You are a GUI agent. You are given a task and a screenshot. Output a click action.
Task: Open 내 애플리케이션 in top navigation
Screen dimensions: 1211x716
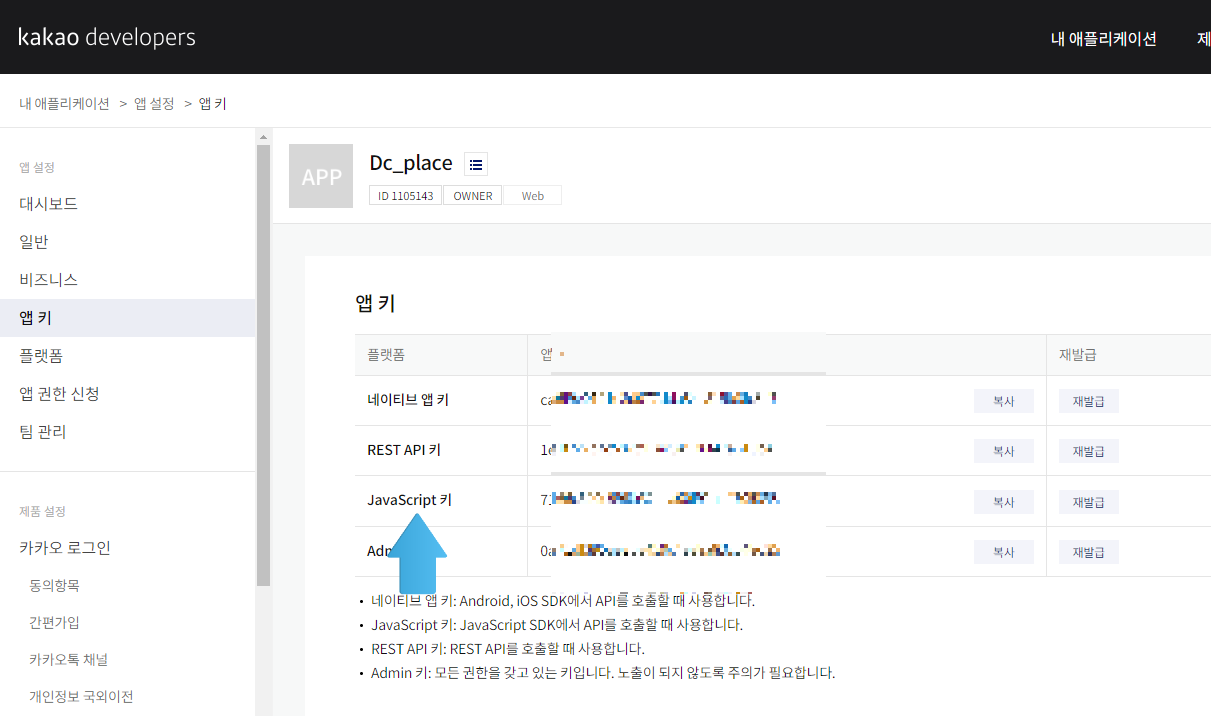(1104, 39)
